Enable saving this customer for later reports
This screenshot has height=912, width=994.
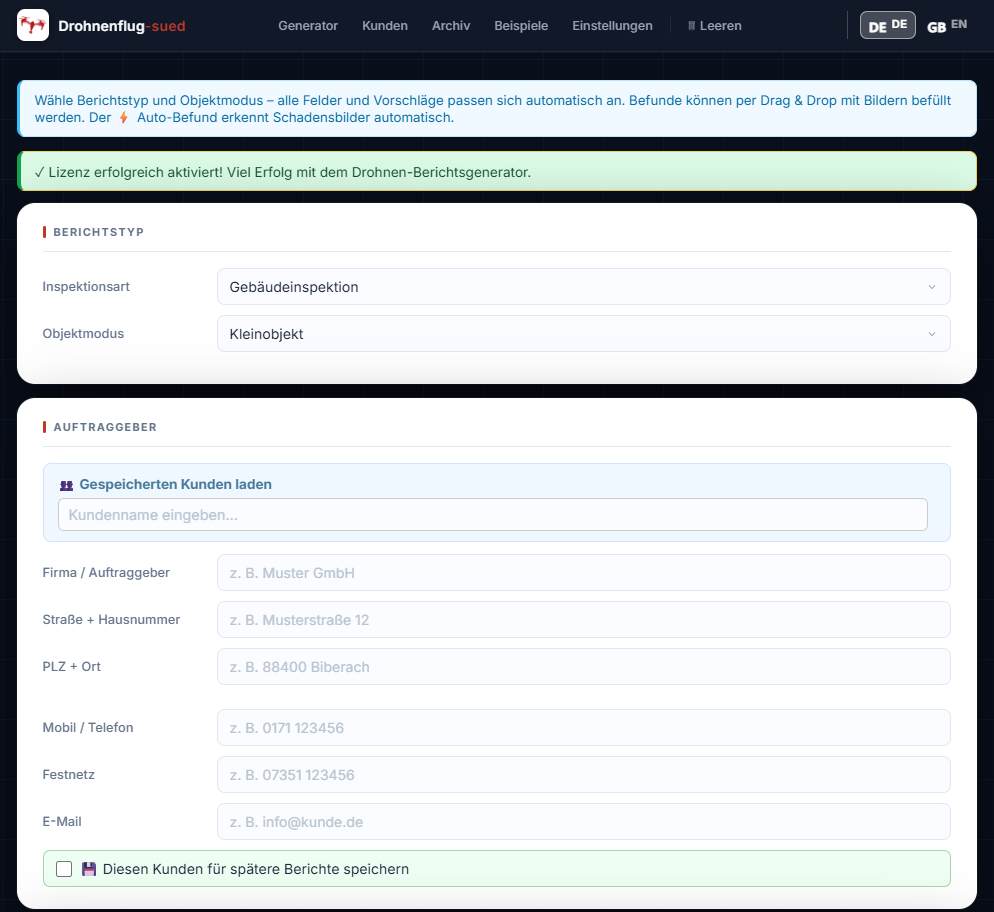[64, 869]
